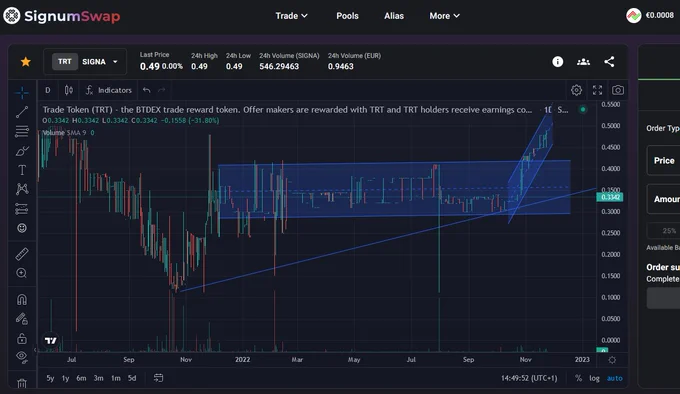
Task: Click the TradingView logo on chart
Action: [51, 340]
